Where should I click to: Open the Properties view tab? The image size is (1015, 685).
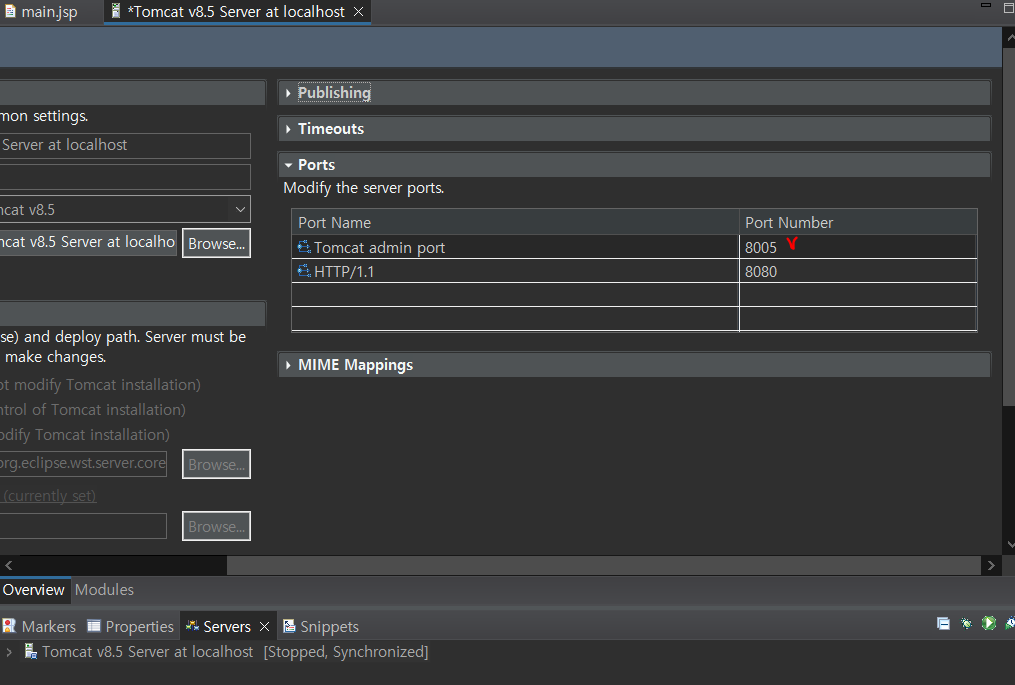click(131, 626)
